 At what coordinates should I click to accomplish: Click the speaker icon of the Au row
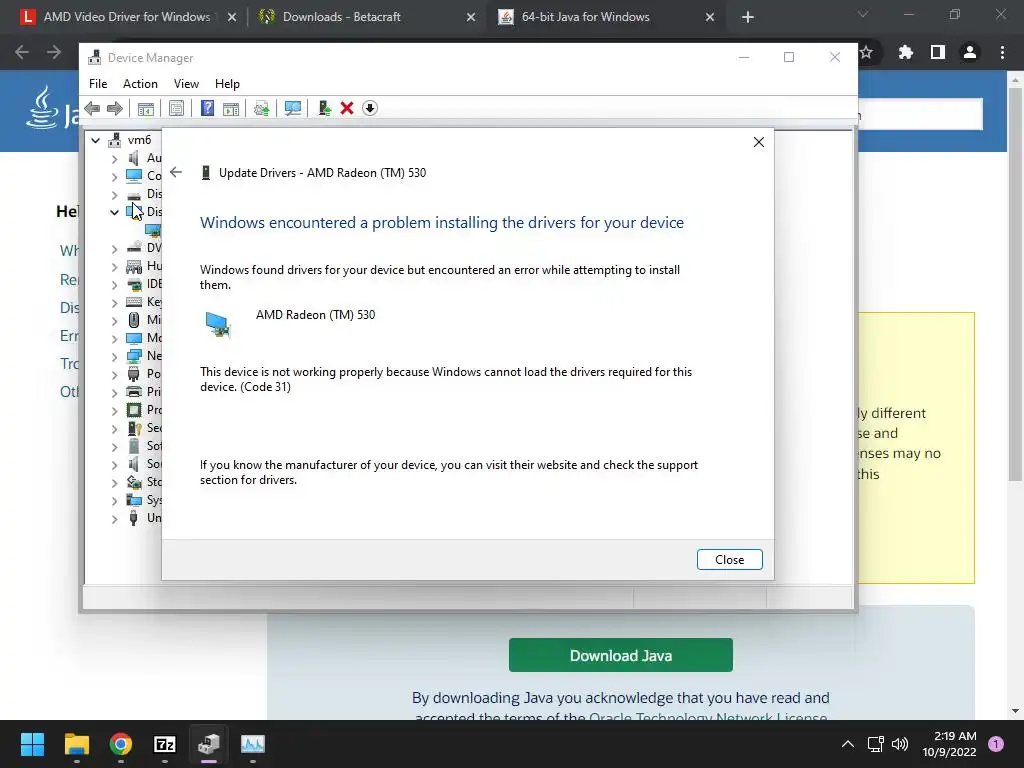(133, 158)
